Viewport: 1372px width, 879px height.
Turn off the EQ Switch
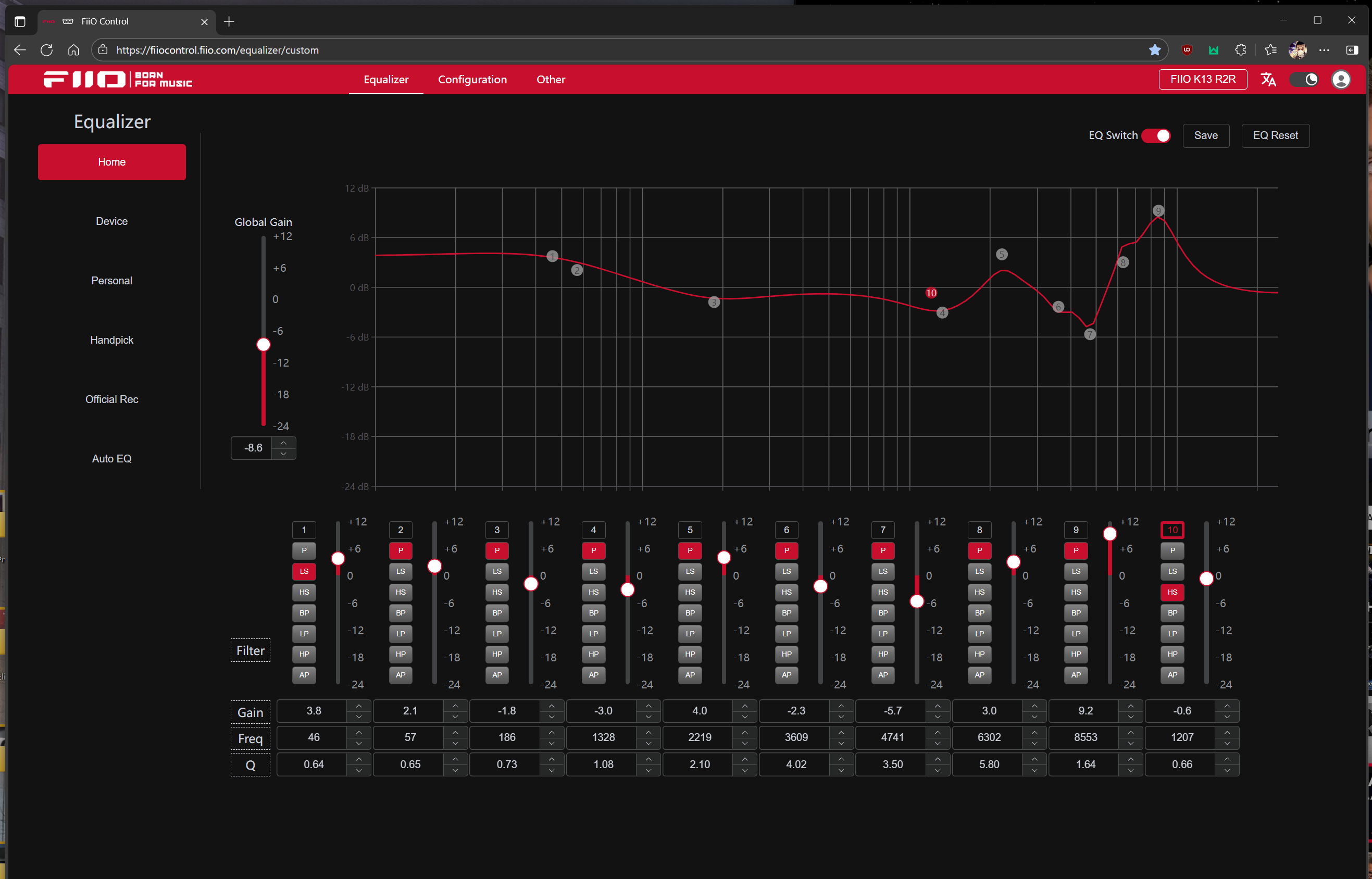tap(1156, 136)
